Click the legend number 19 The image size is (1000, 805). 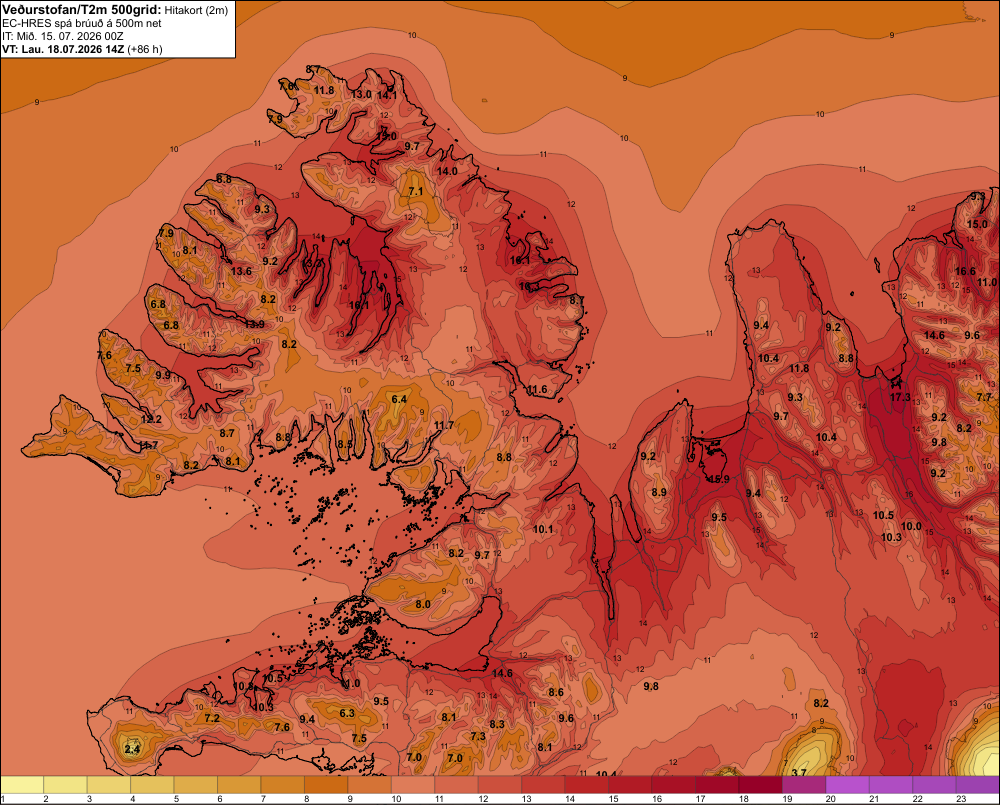[x=787, y=799]
